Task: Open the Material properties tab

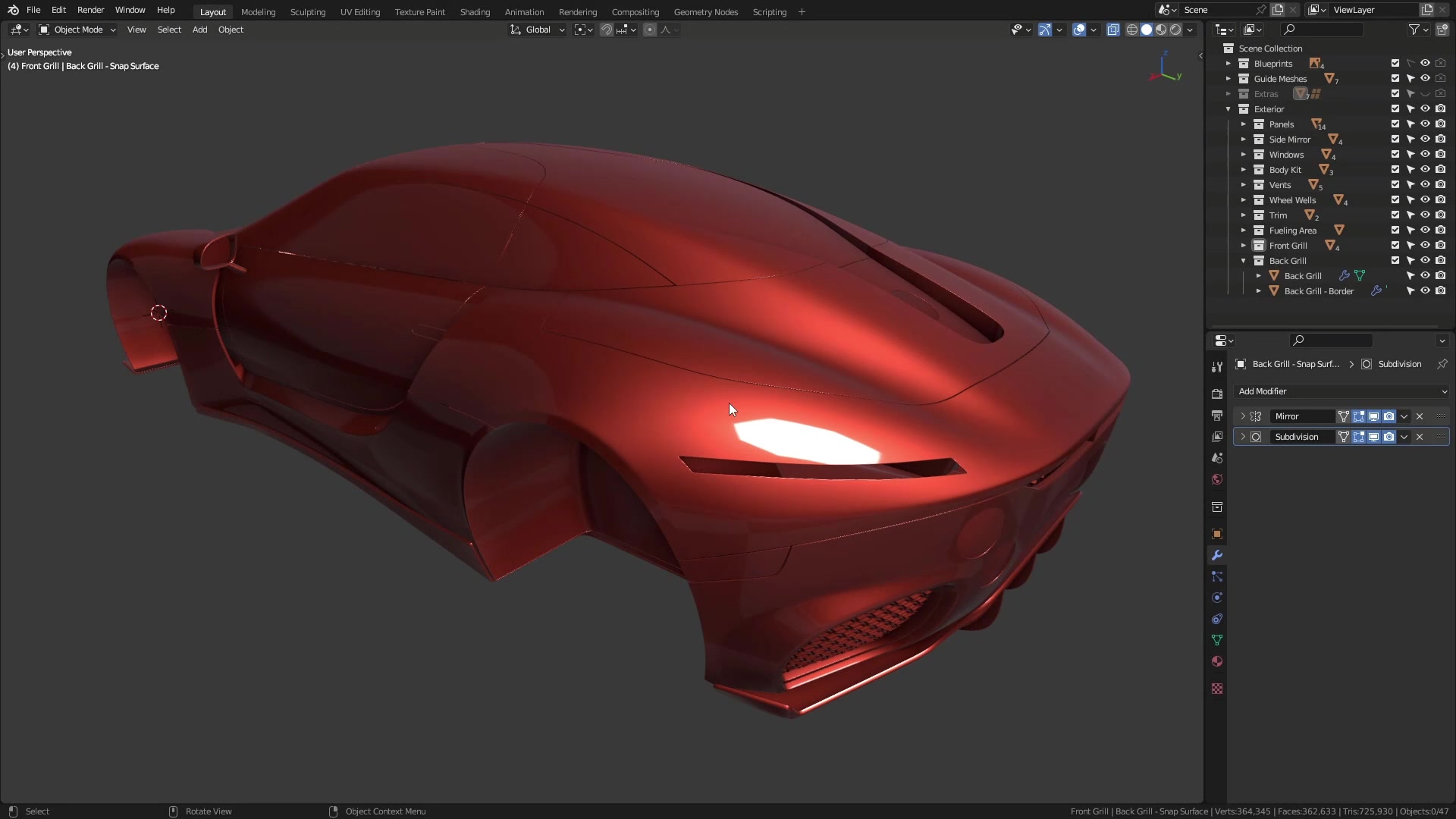Action: point(1217,661)
